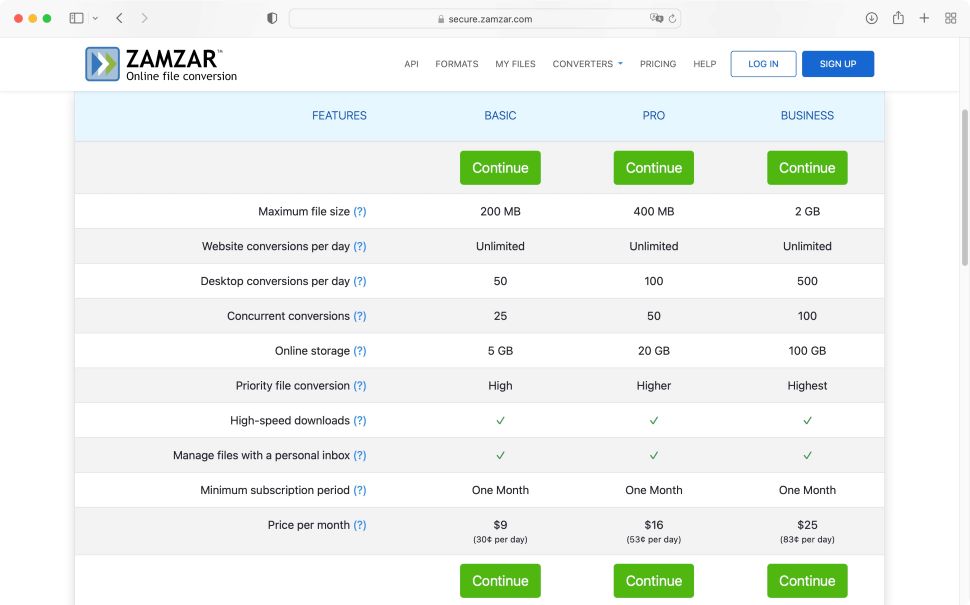970x605 pixels.
Task: Open help (?) for High-speed downloads
Action: [359, 421]
